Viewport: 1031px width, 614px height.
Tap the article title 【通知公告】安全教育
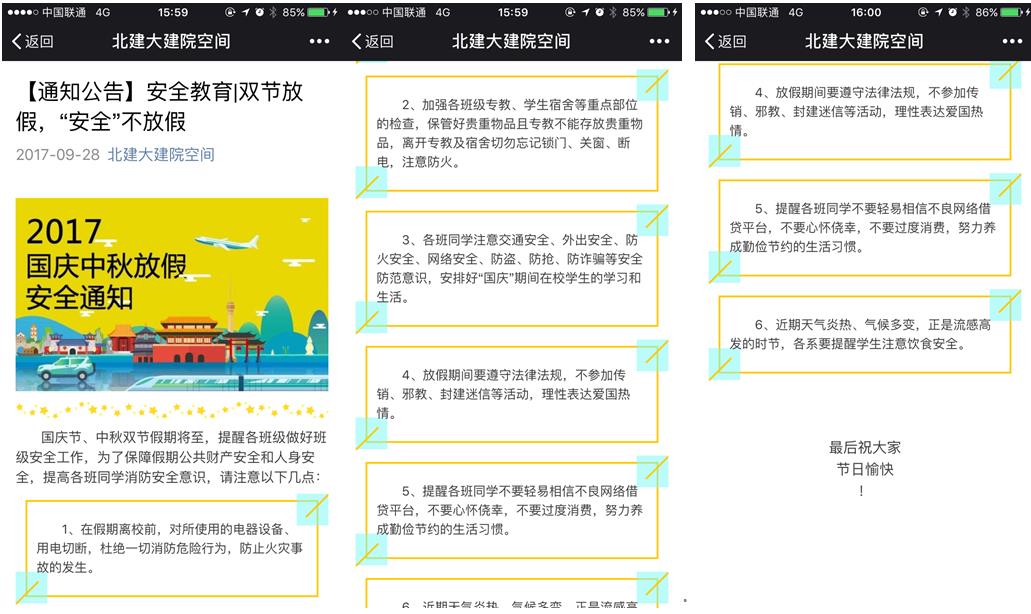click(160, 107)
